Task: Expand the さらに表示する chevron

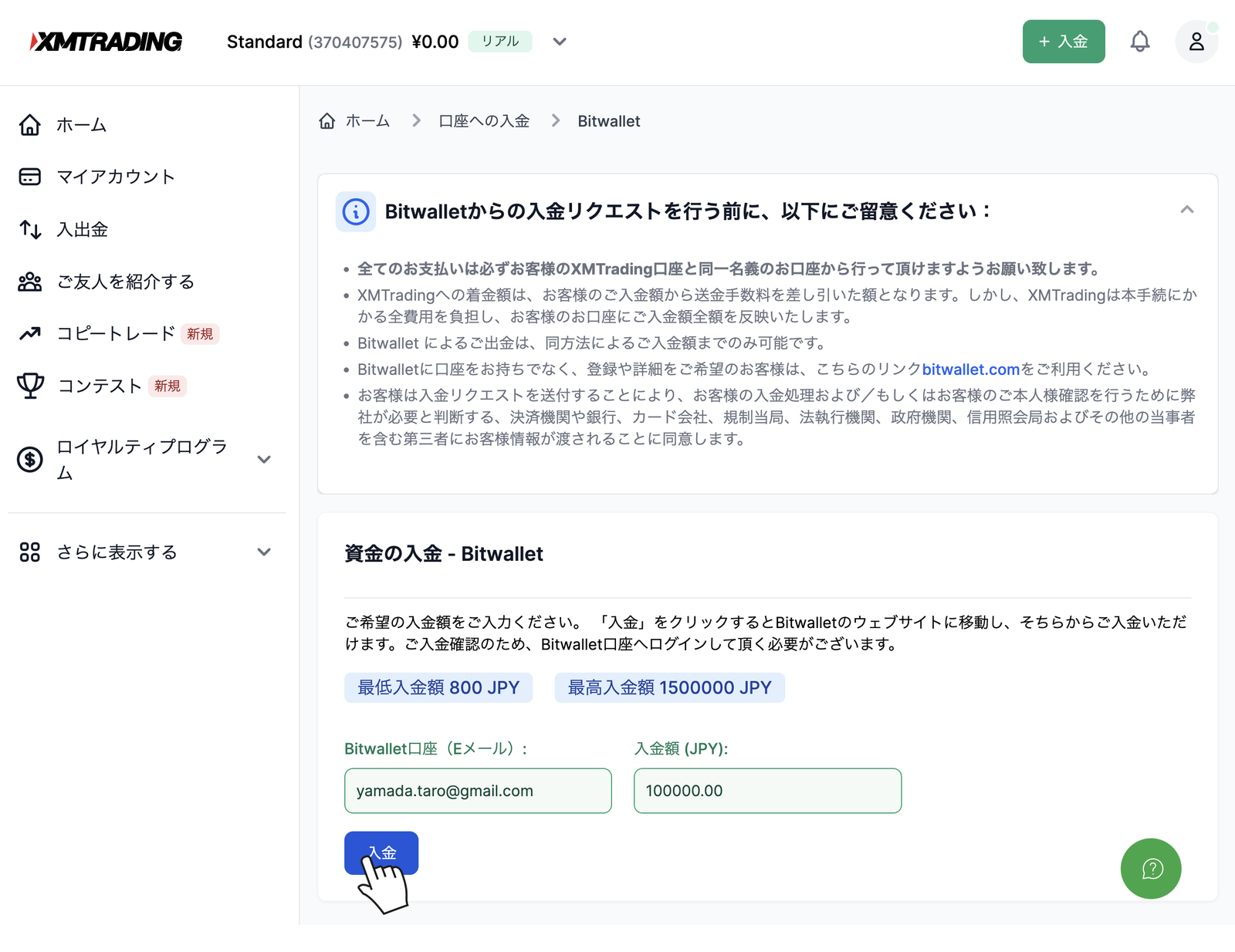Action: (x=264, y=552)
